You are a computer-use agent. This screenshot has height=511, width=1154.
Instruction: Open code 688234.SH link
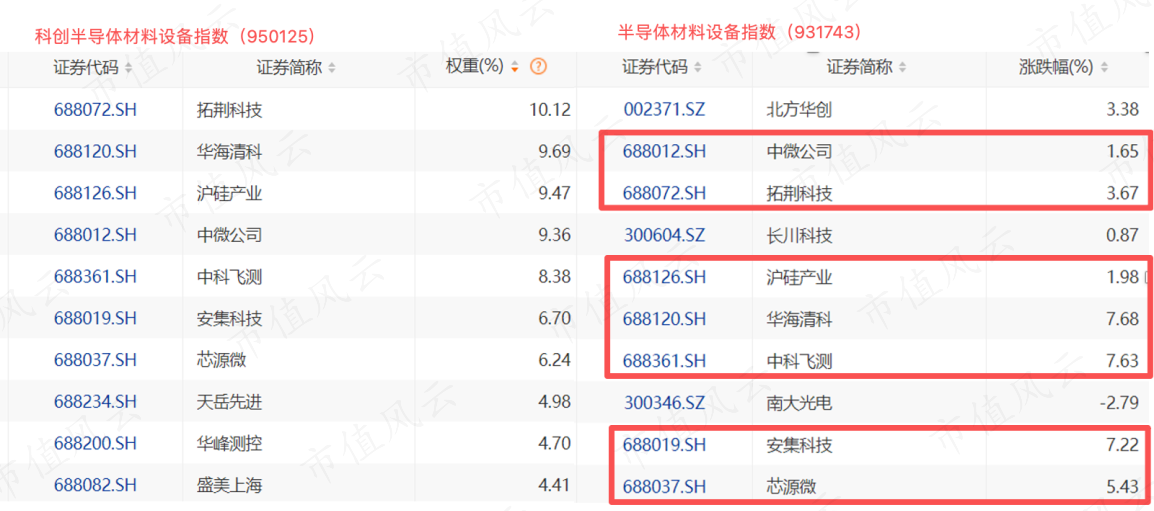(x=96, y=402)
